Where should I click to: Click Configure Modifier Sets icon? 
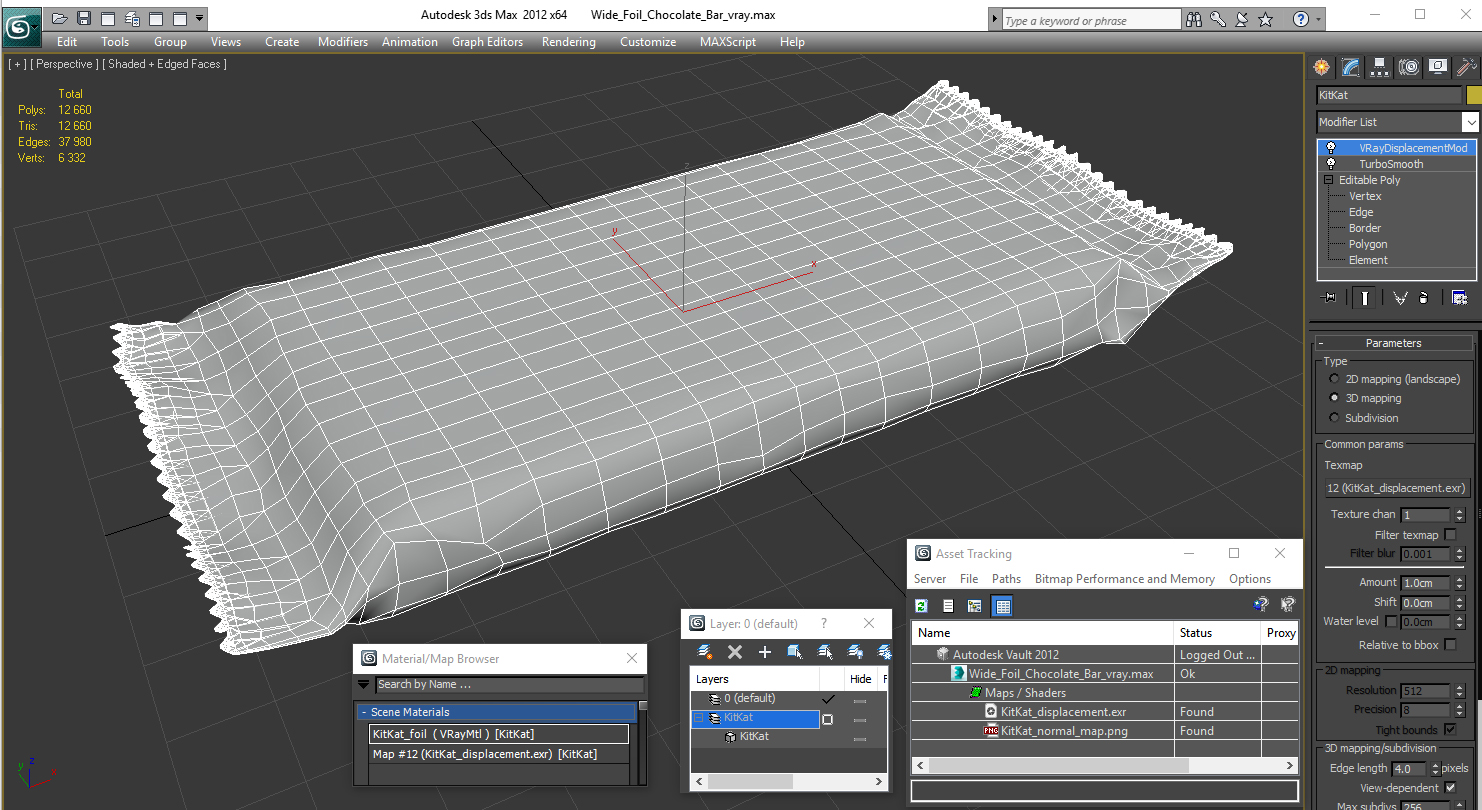(x=1459, y=297)
